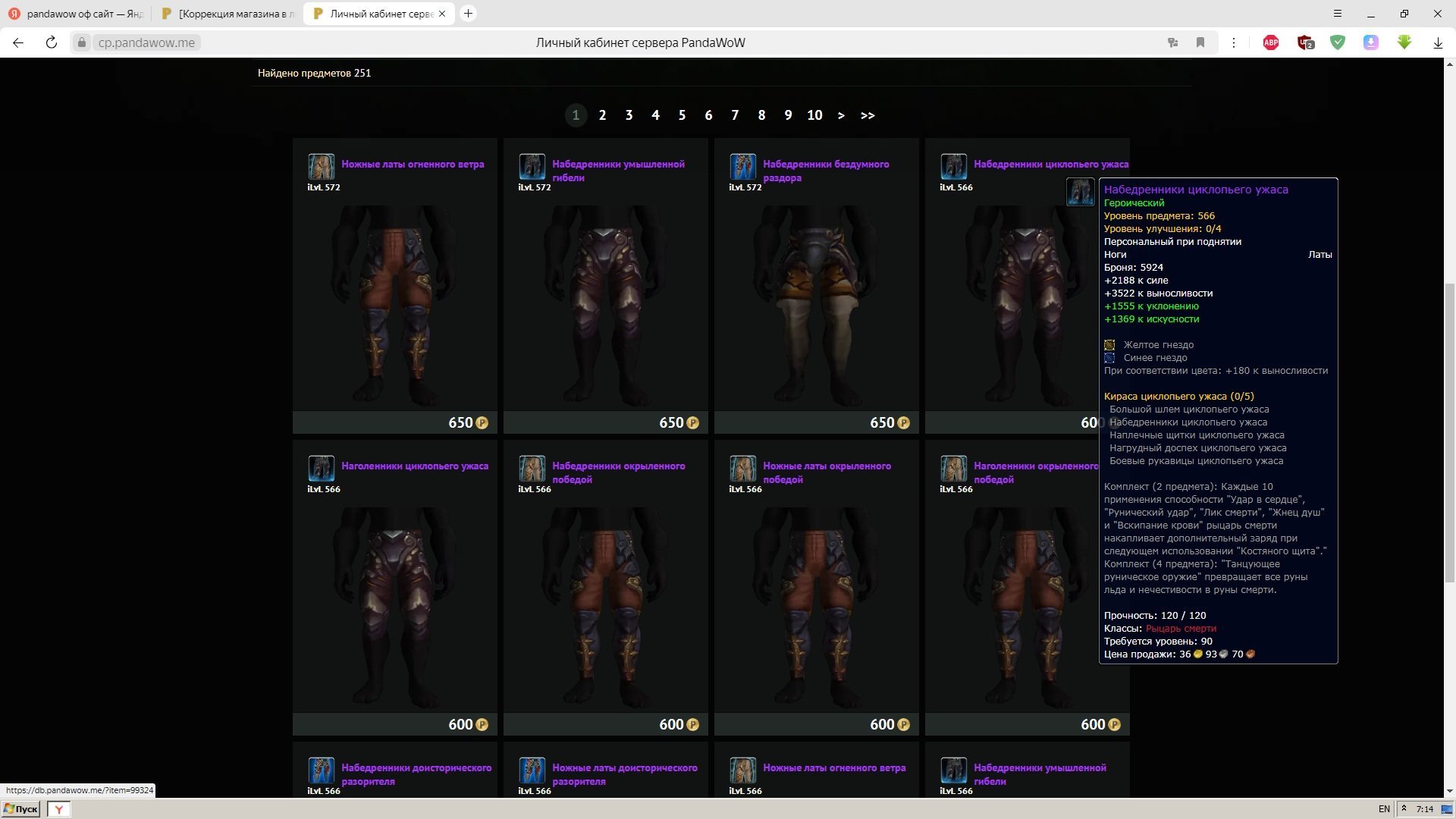Buy Наголенники окрыленного победой for 600

click(x=1028, y=724)
